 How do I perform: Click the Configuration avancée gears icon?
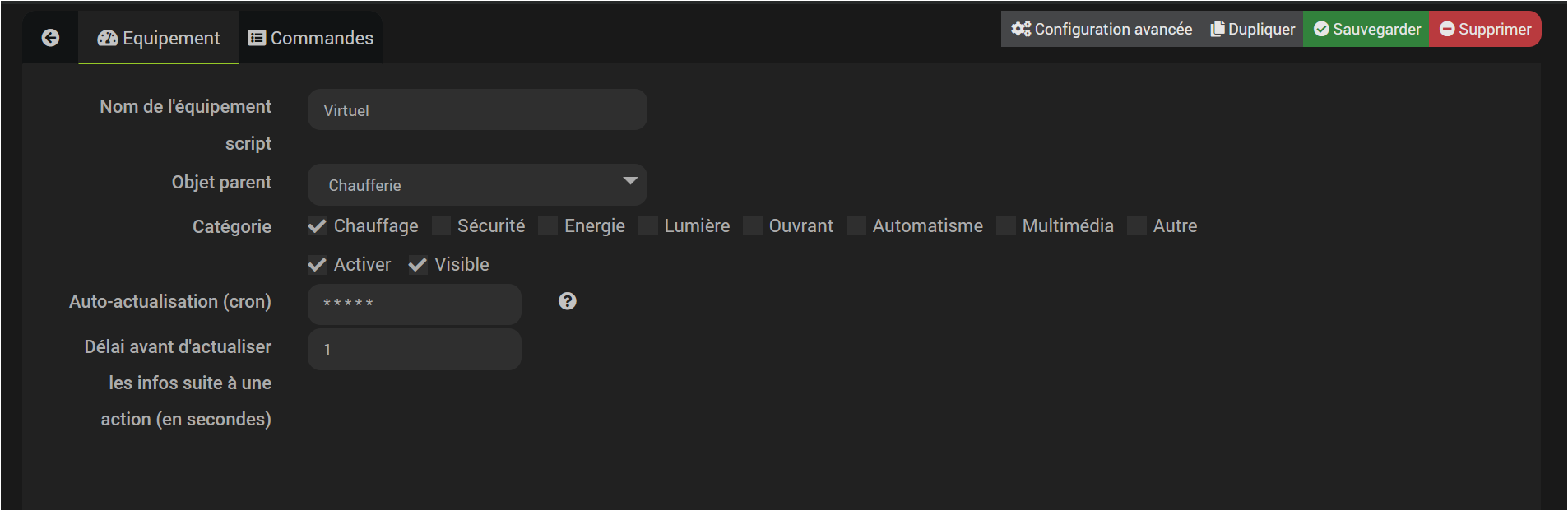pos(1021,29)
